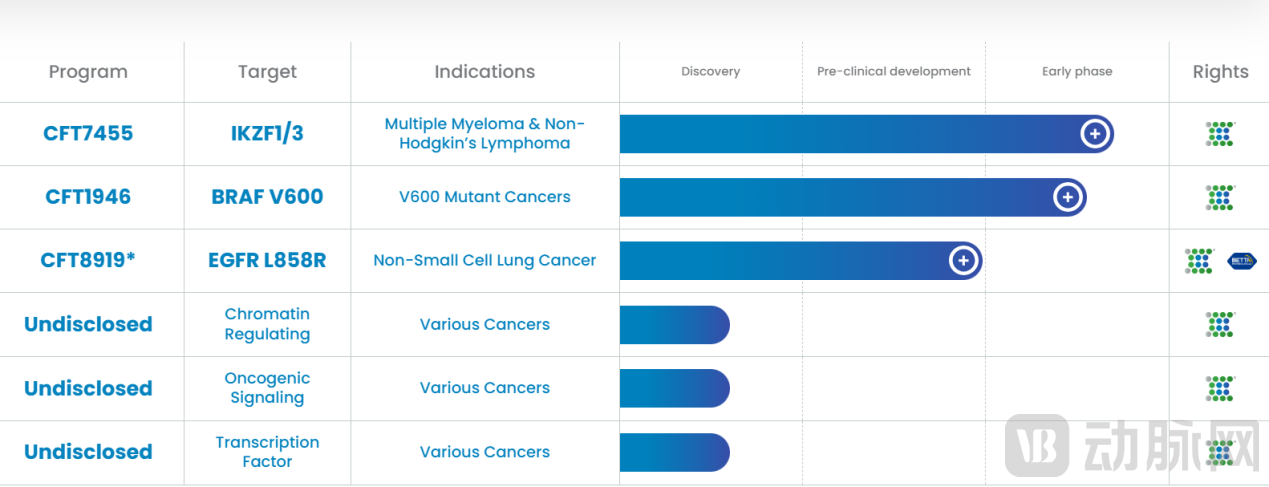Expand the CFT1946 progress bar plus icon
Image resolution: width=1269 pixels, height=487 pixels.
tap(1068, 197)
